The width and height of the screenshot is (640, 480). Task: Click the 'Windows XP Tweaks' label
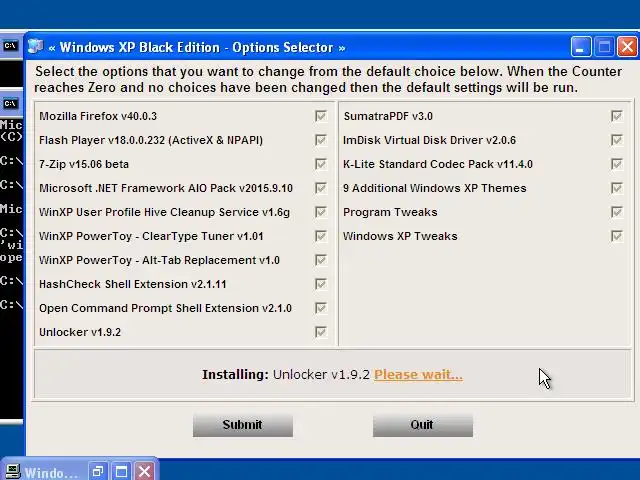click(400, 236)
